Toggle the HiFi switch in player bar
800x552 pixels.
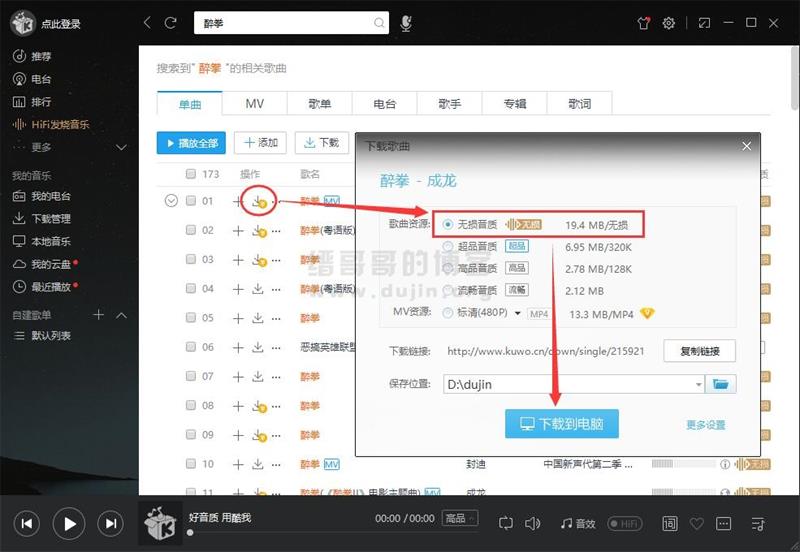(x=625, y=523)
